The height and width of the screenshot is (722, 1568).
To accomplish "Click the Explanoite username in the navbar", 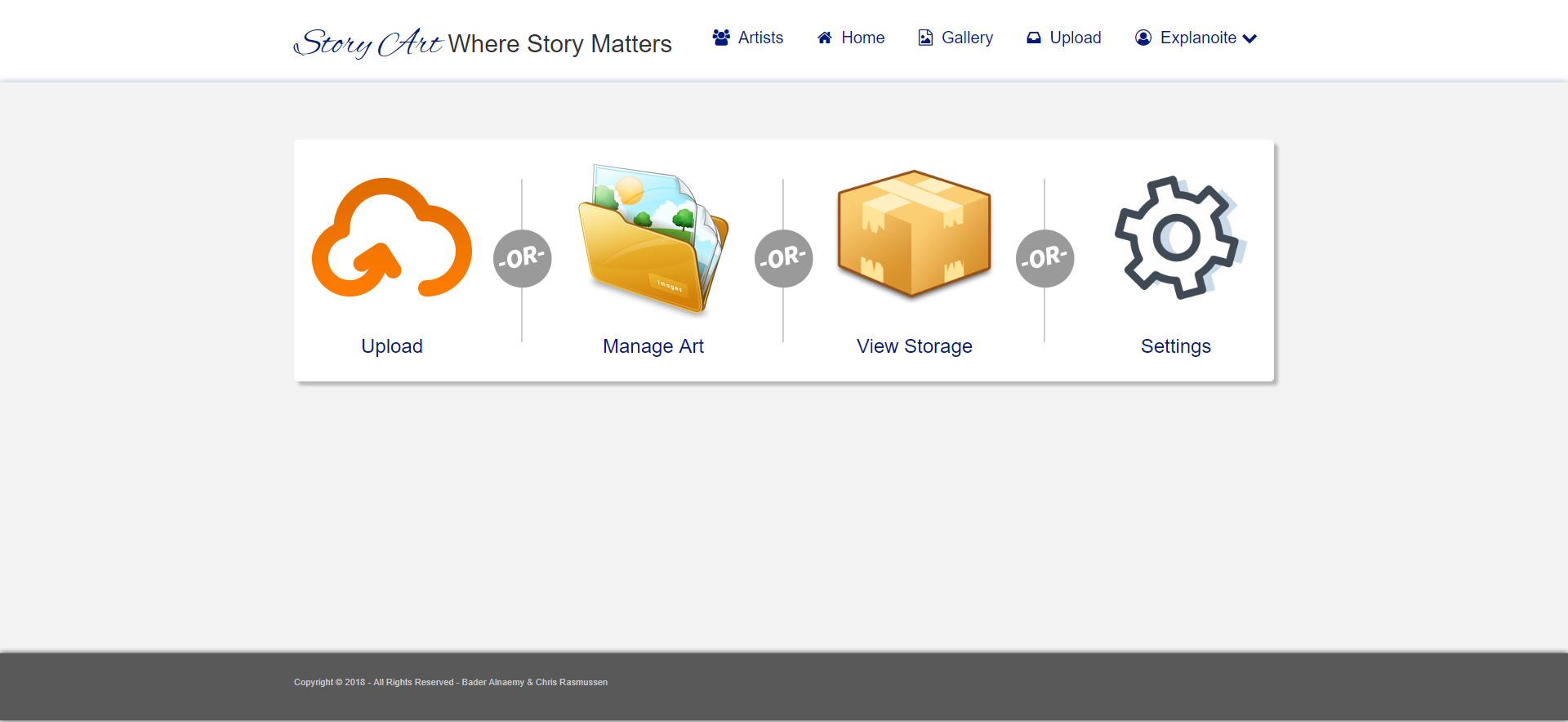I will pyautogui.click(x=1198, y=38).
